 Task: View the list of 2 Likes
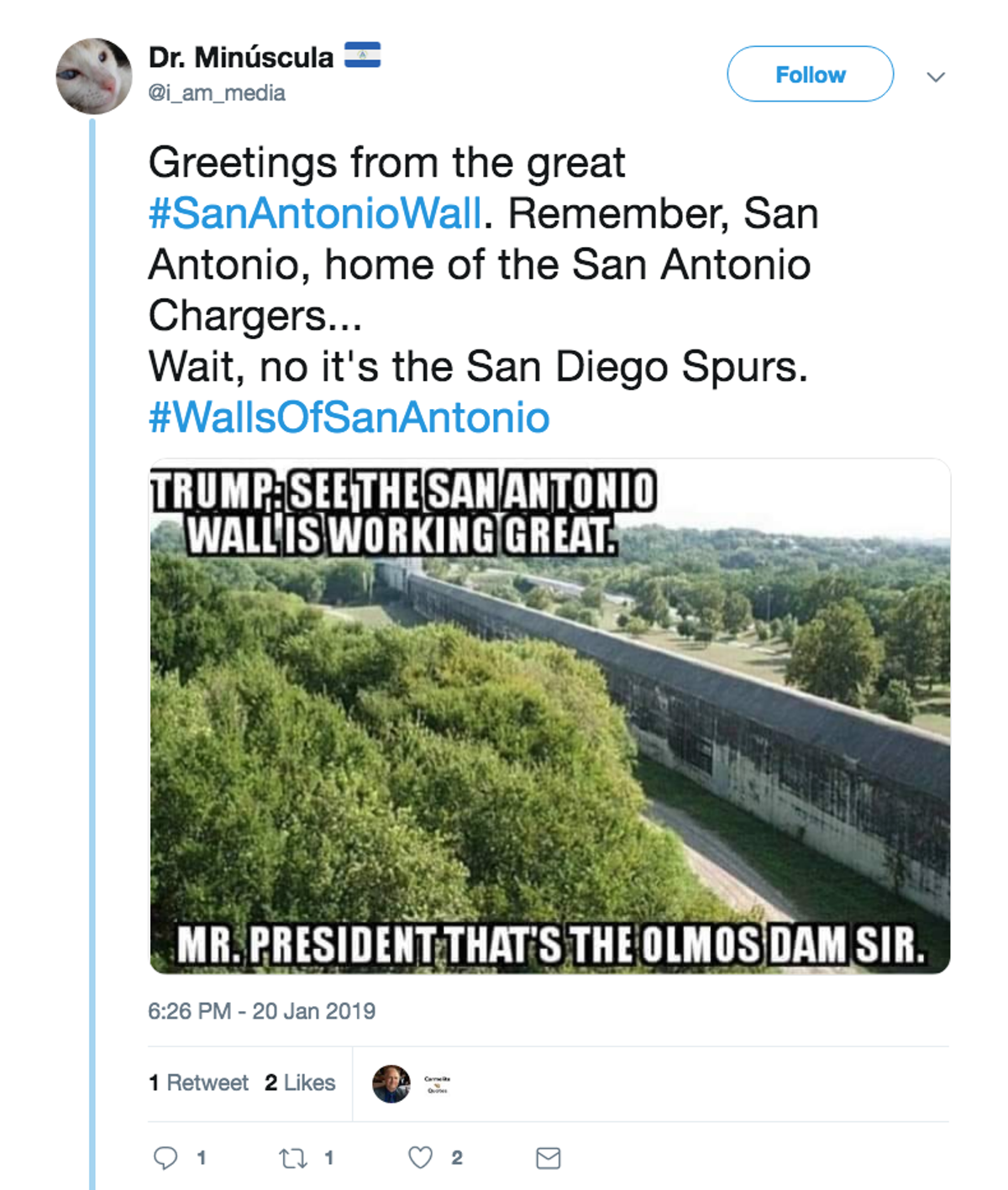pos(300,1083)
